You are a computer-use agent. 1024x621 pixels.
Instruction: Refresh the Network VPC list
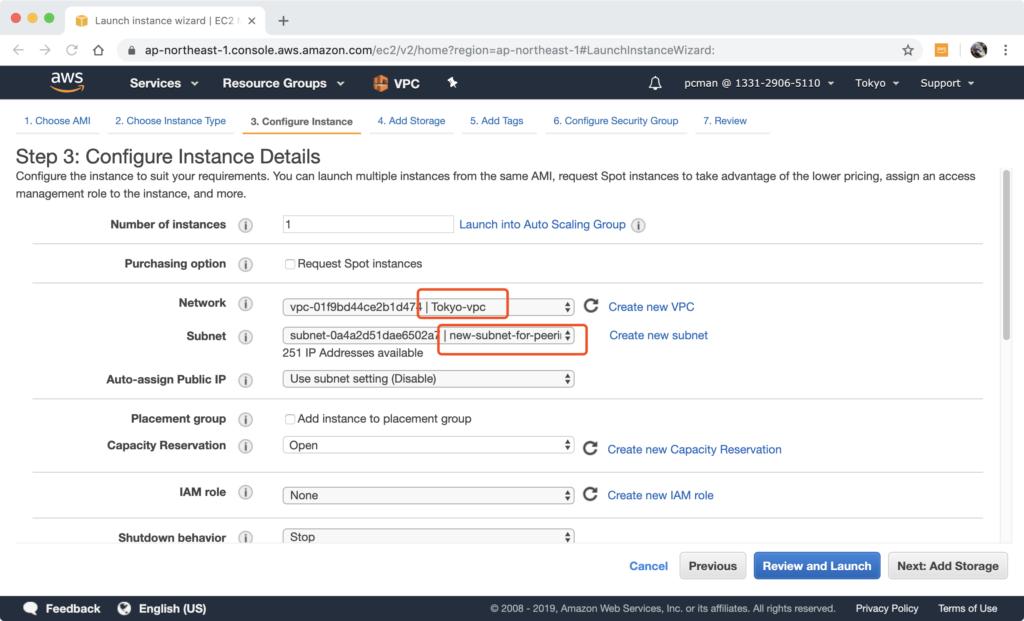[591, 306]
